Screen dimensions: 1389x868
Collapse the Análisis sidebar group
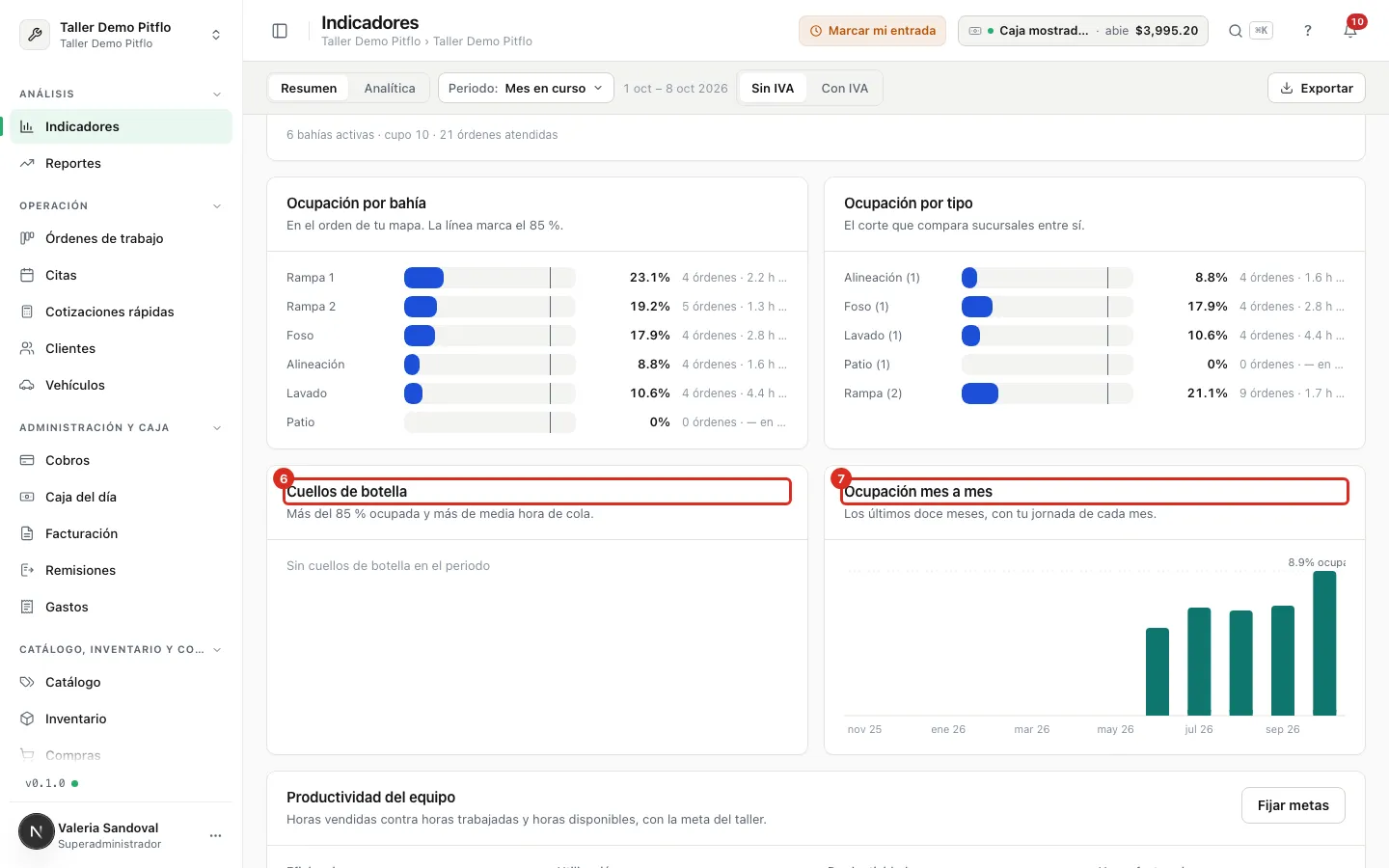[216, 94]
